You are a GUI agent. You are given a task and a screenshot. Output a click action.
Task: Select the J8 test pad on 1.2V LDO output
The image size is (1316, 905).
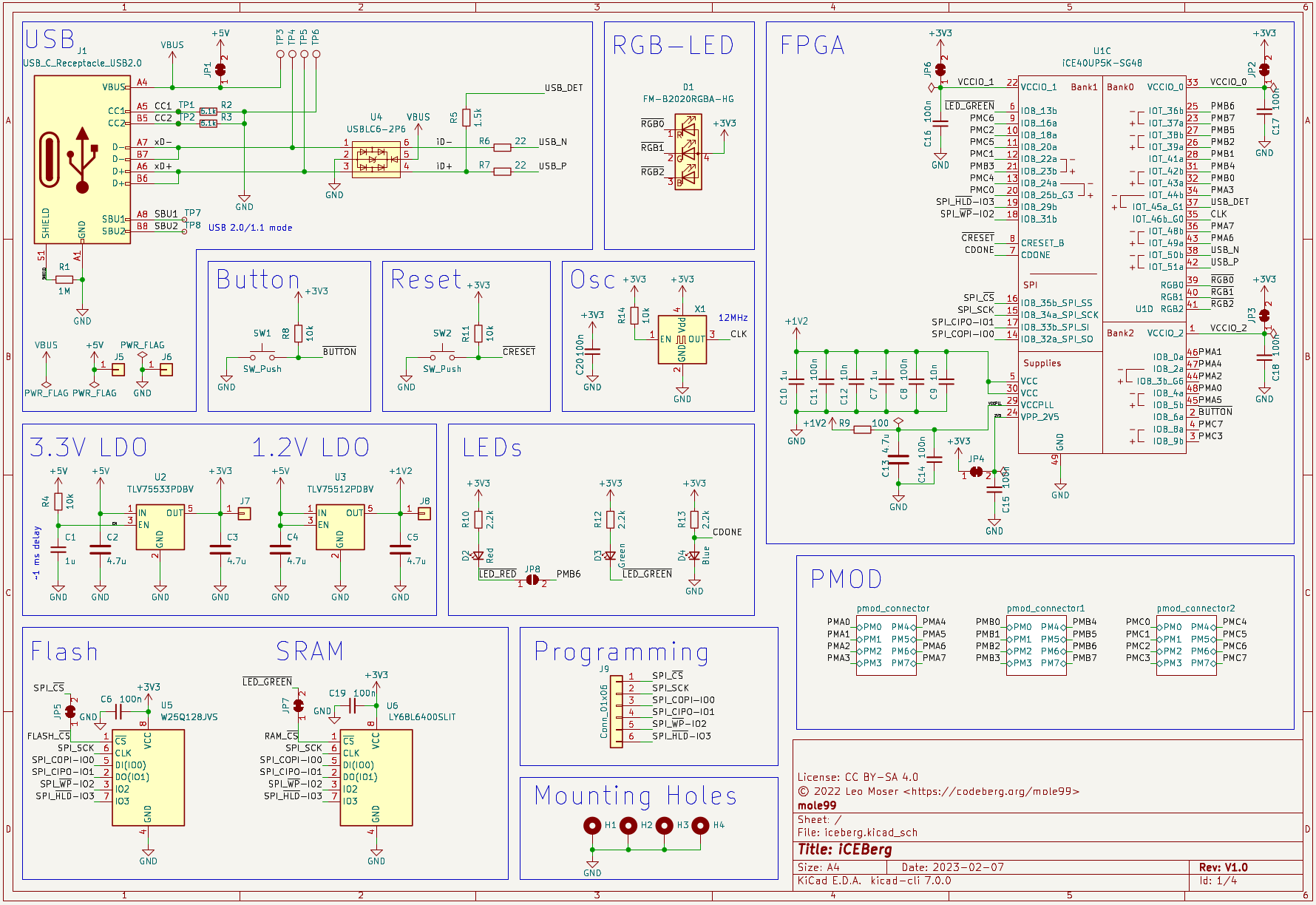click(x=424, y=513)
